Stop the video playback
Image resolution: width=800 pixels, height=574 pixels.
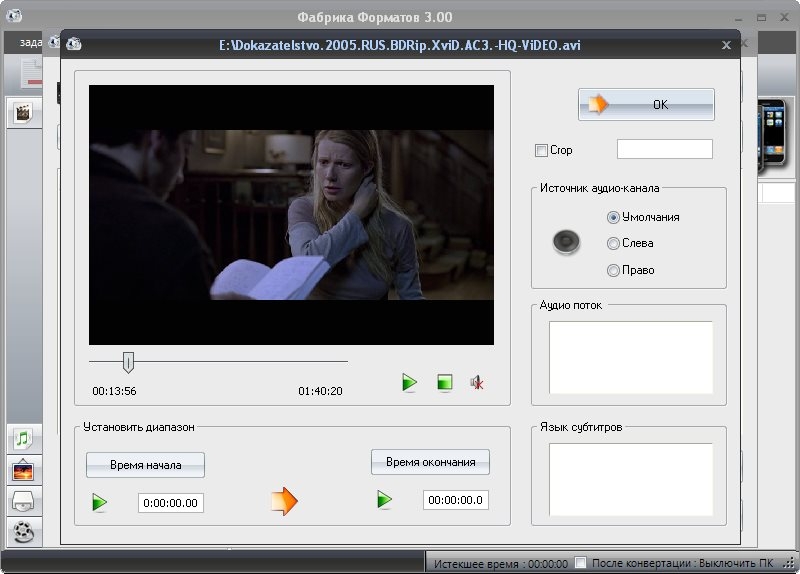click(x=445, y=382)
